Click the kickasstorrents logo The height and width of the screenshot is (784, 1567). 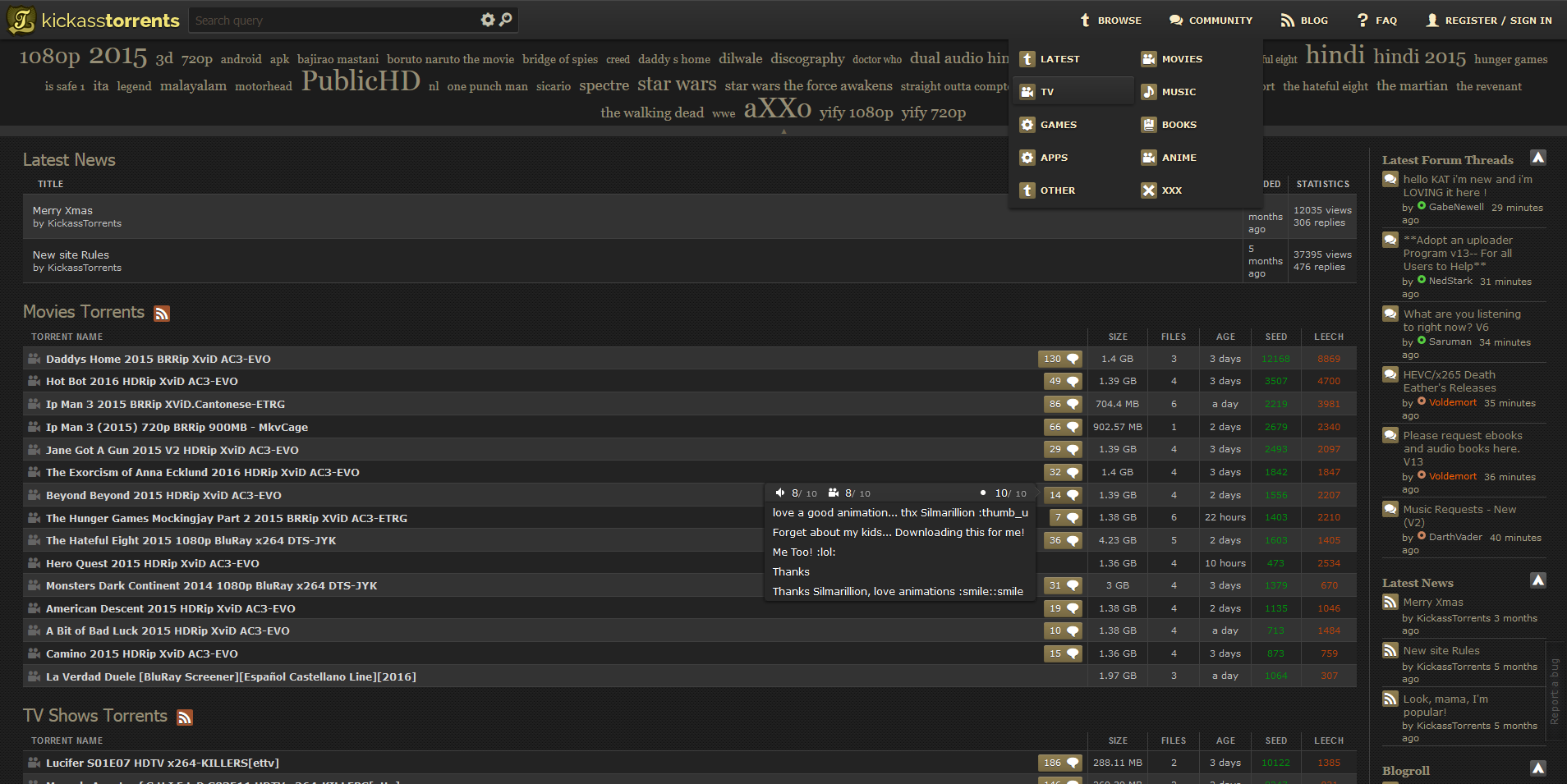click(92, 19)
